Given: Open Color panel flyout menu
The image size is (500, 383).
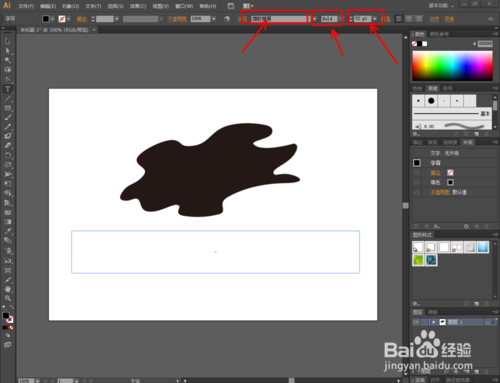Looking at the screenshot, I should coord(494,34).
